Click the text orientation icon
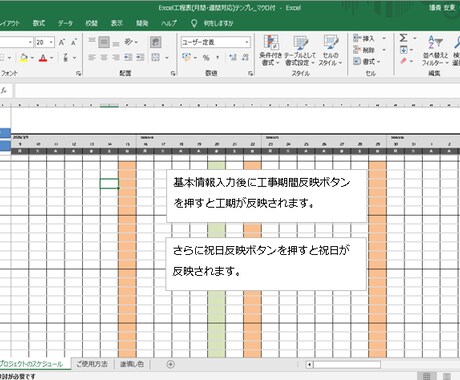The image size is (460, 380). tap(129, 42)
